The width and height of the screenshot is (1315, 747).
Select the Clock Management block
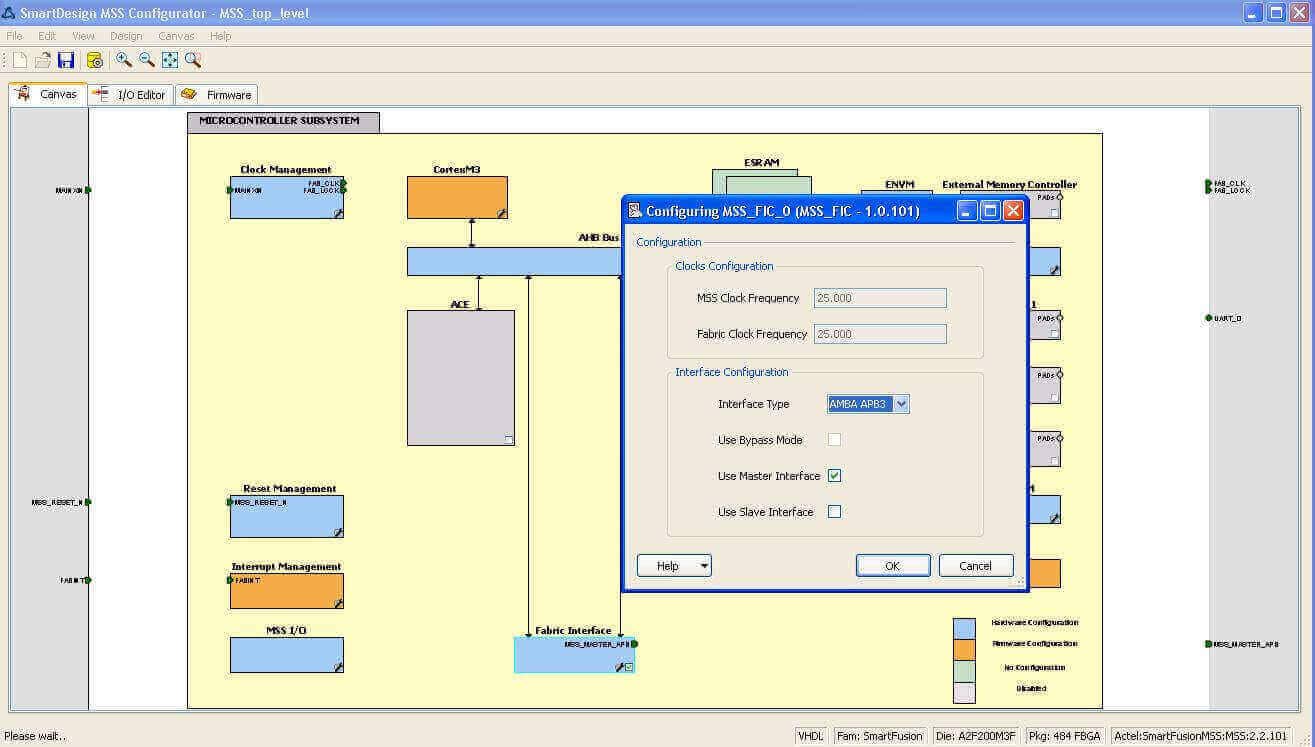(287, 197)
